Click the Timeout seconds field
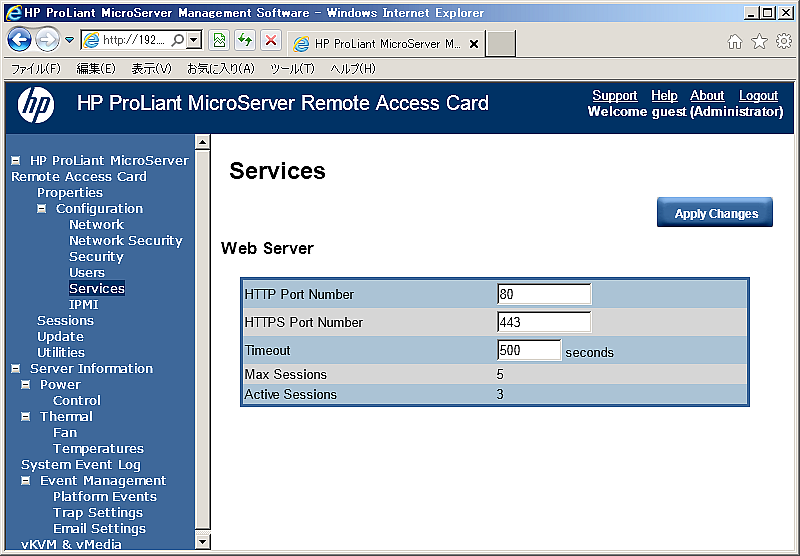 (x=529, y=350)
